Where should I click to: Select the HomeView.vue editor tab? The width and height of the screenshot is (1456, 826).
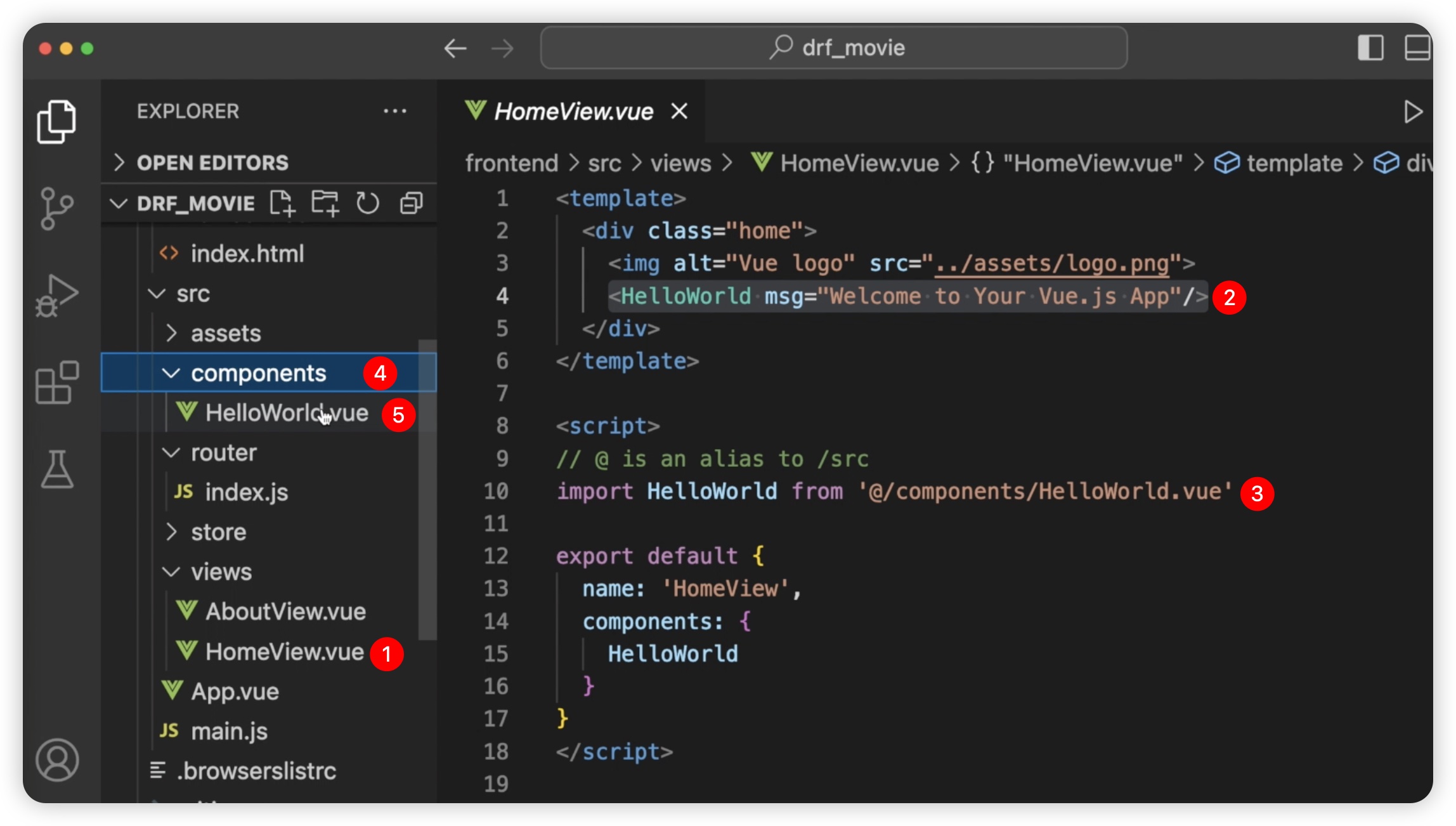(573, 112)
